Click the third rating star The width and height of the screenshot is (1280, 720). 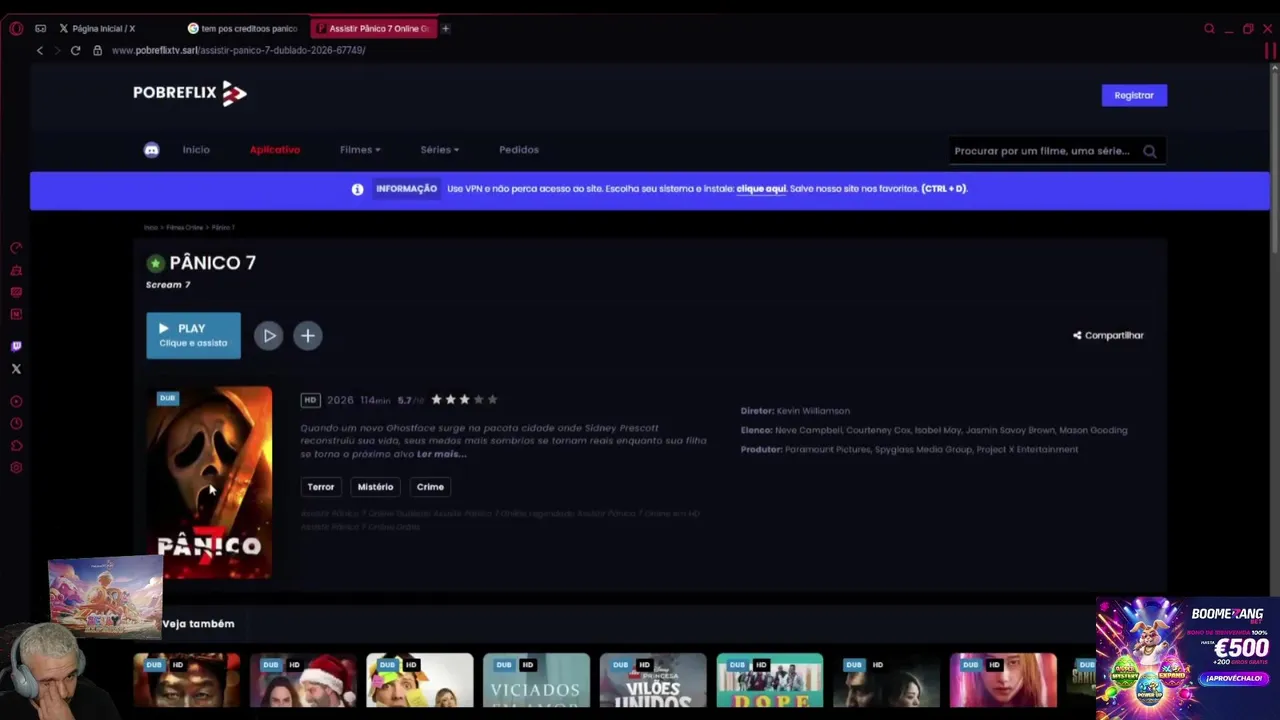[x=464, y=399]
